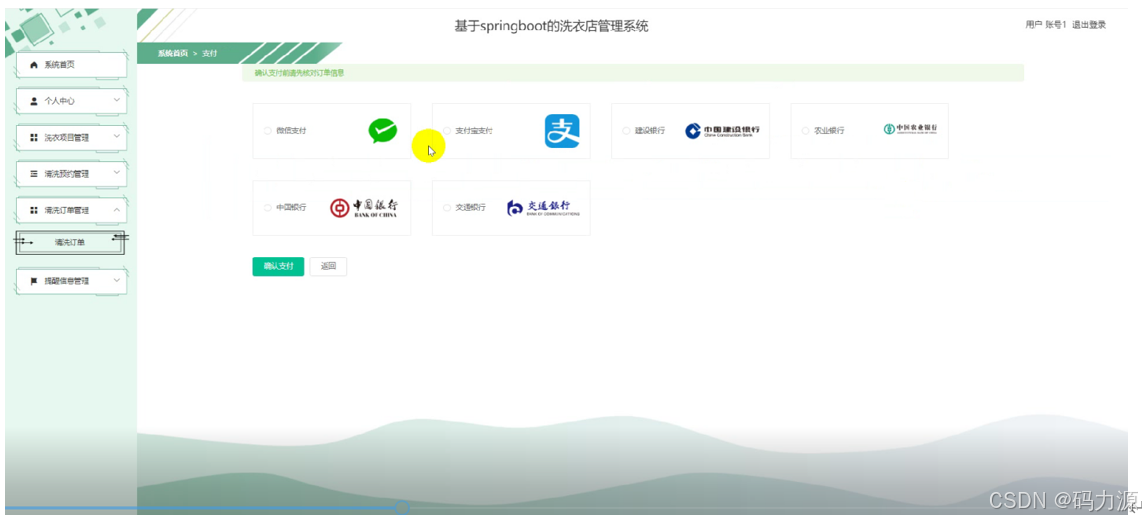Select the 微信支付 radio button
The height and width of the screenshot is (521, 1142).
point(268,131)
